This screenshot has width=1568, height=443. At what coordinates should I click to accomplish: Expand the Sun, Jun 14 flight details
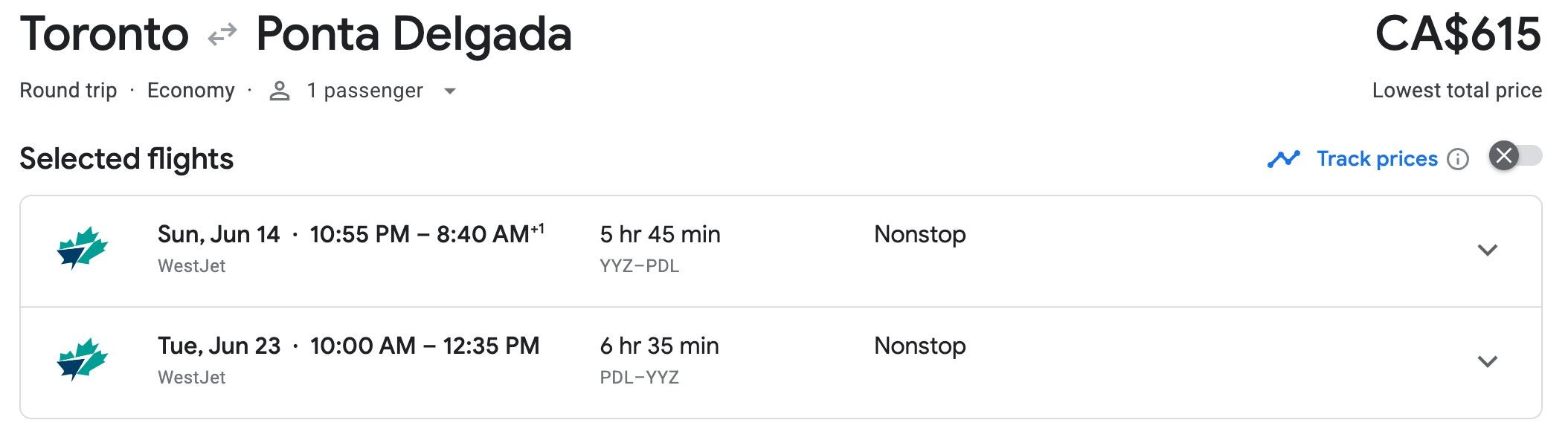pyautogui.click(x=1487, y=250)
